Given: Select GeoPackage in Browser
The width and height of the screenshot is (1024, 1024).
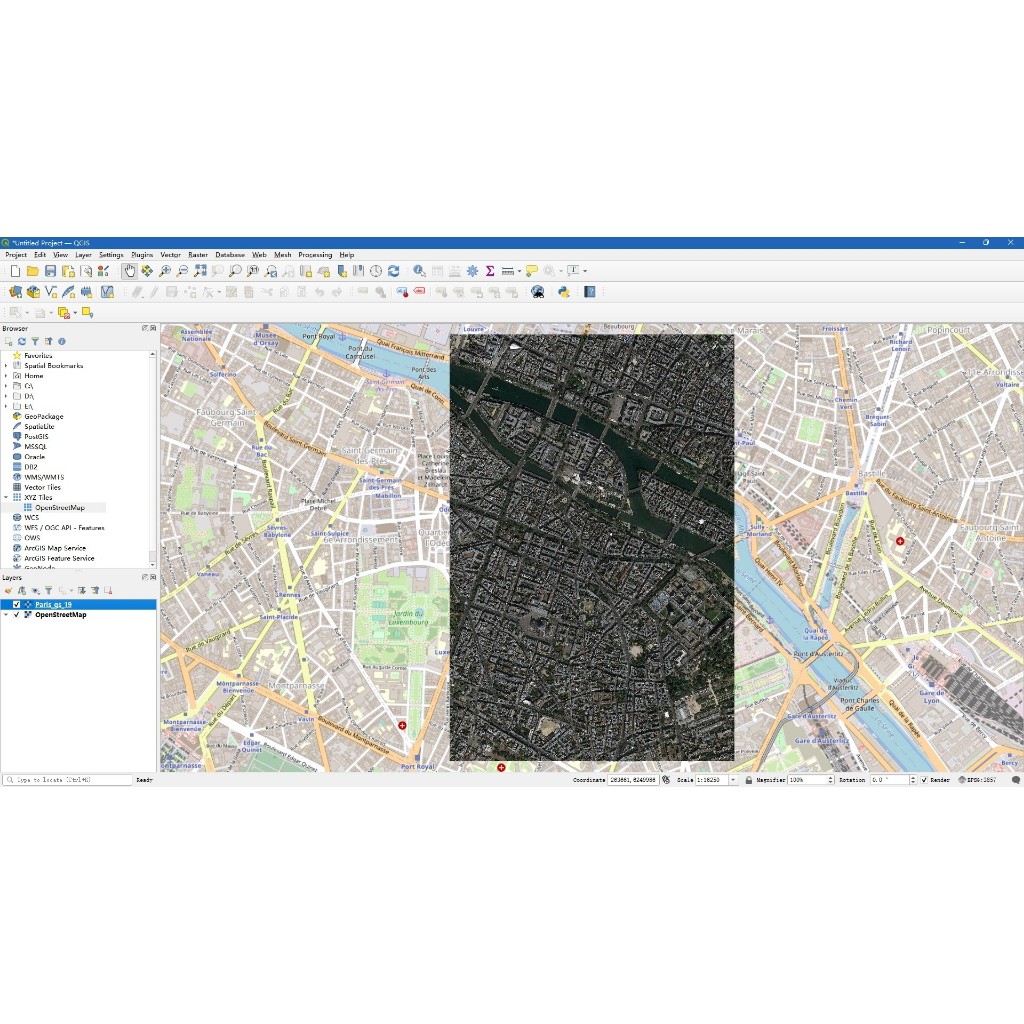Looking at the screenshot, I should 44,416.
